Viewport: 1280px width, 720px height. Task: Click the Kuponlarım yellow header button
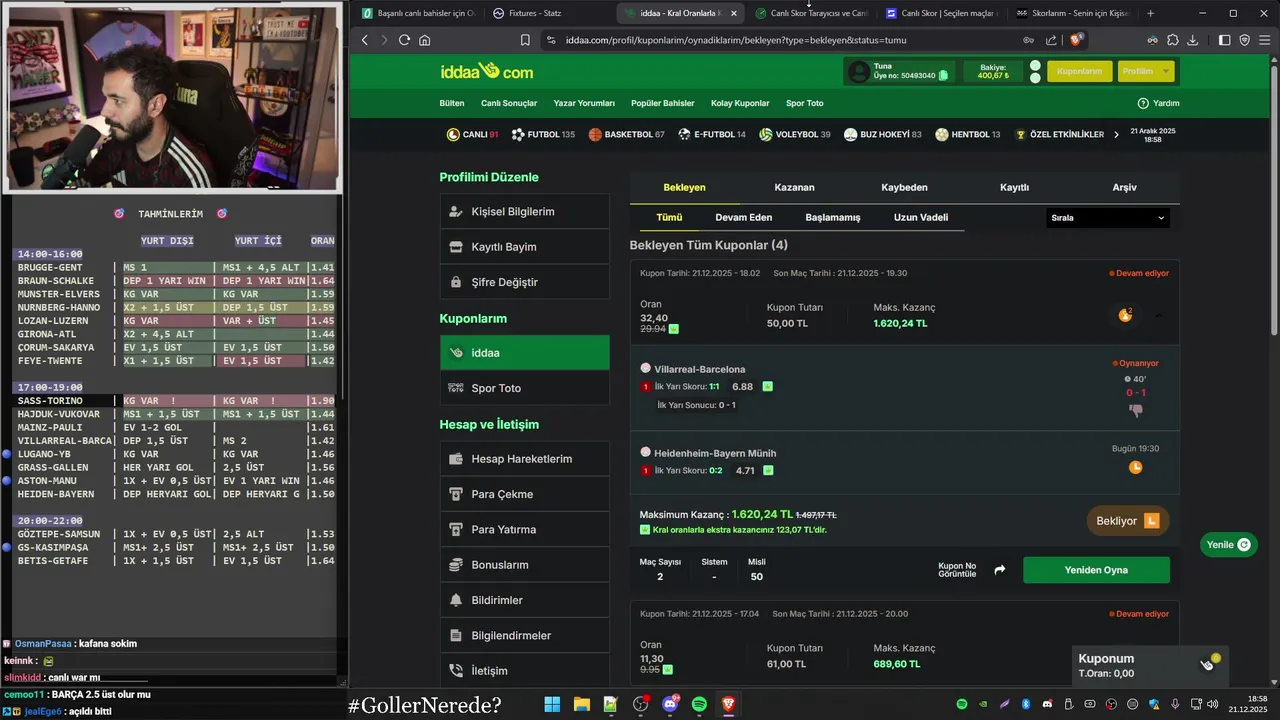(1079, 71)
